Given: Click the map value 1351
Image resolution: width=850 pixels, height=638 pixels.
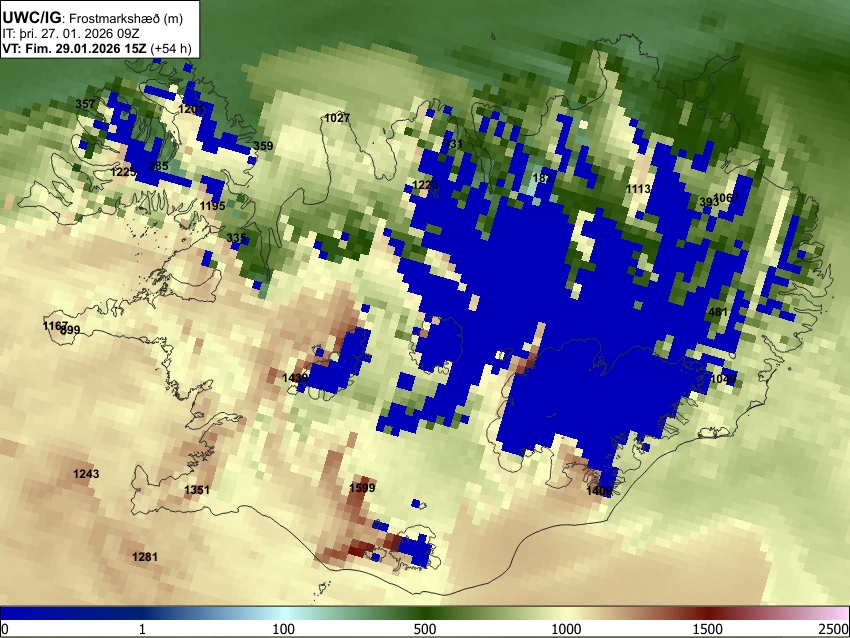Looking at the screenshot, I should coord(197,490).
